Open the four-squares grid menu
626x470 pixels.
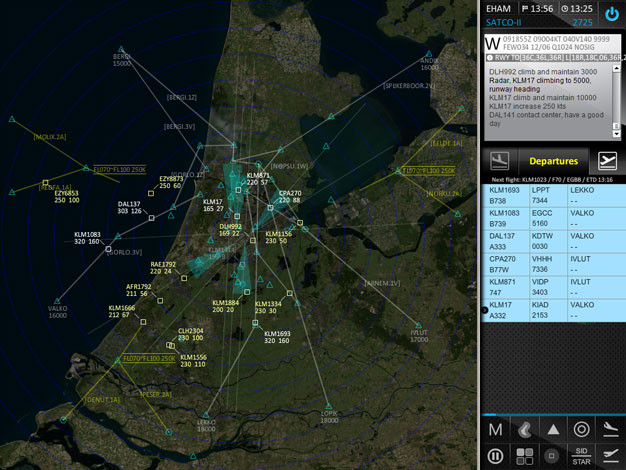[524, 456]
